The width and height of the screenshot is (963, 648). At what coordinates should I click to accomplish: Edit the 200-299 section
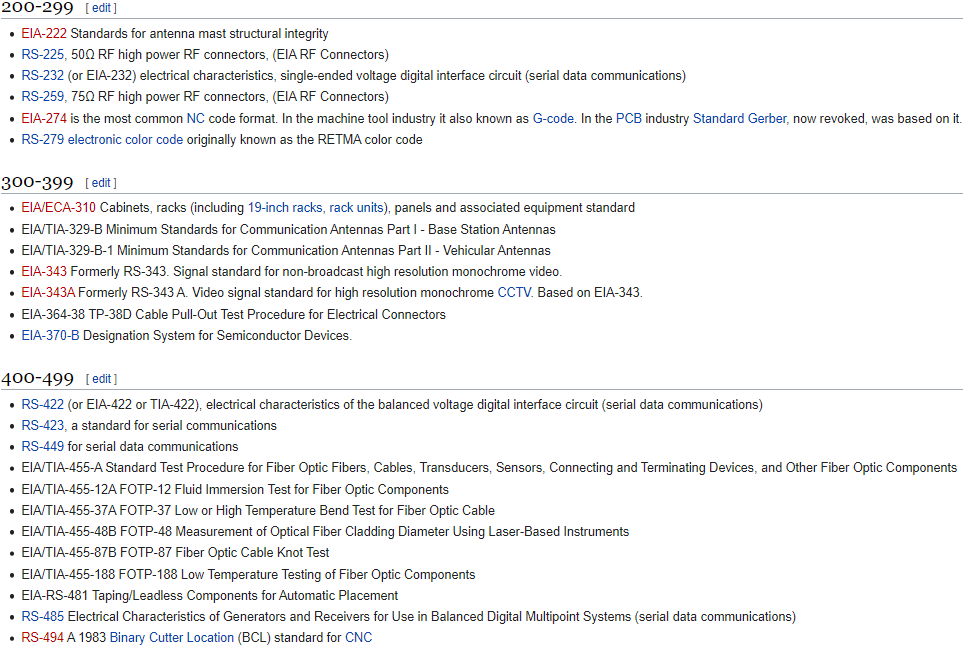point(101,8)
